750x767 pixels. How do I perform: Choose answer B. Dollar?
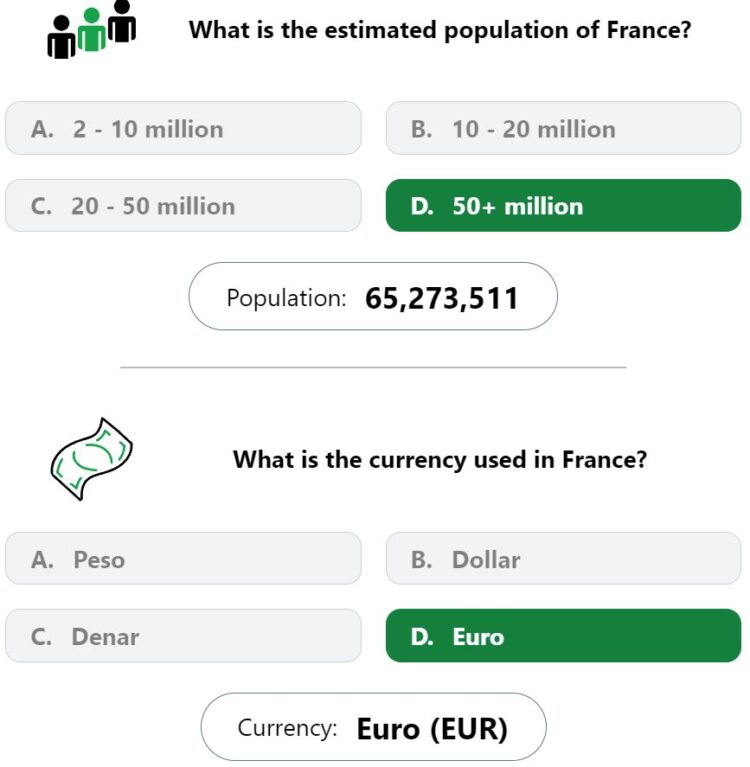564,559
